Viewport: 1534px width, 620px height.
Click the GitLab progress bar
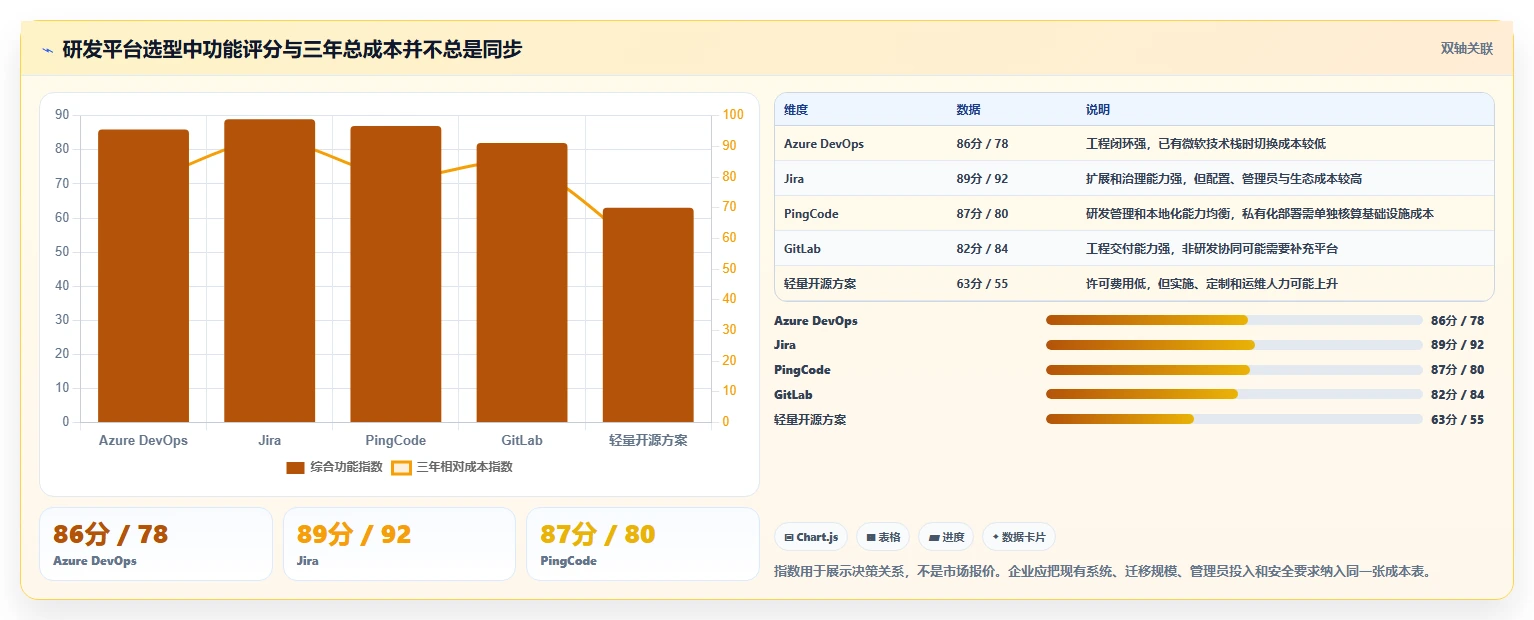tap(1234, 394)
